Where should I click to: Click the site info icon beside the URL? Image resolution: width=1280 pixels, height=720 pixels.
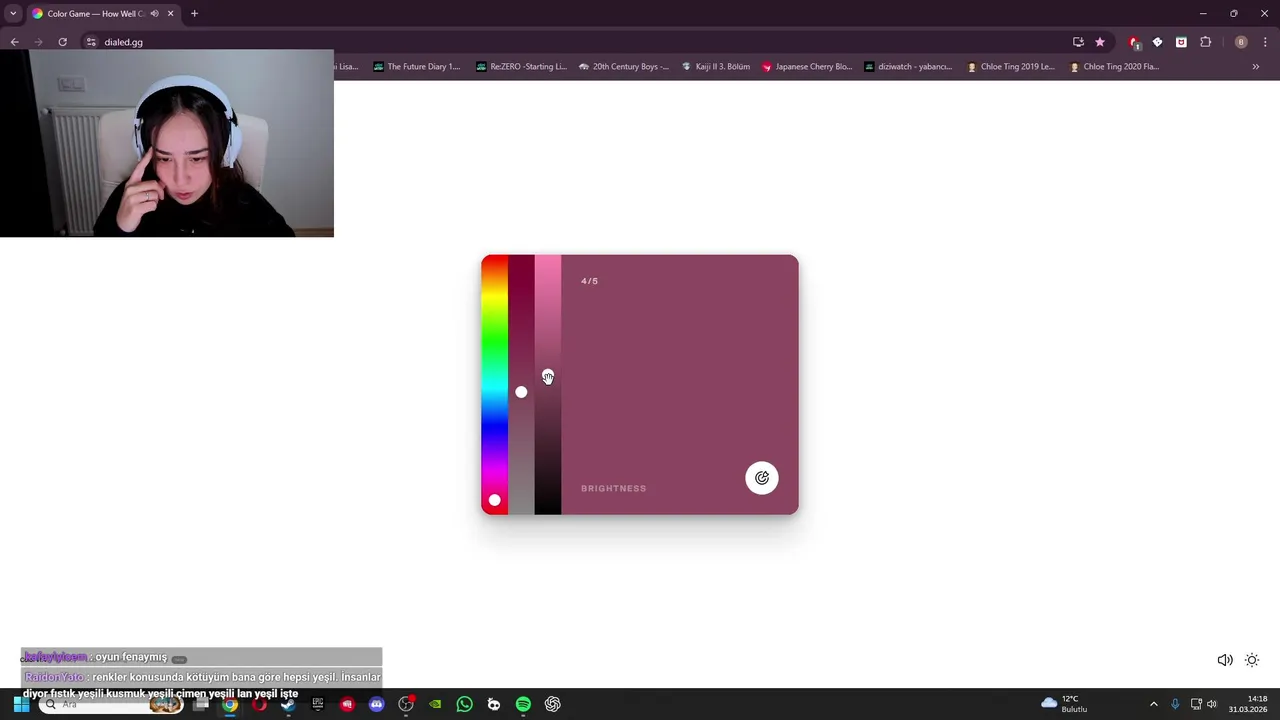pos(91,42)
